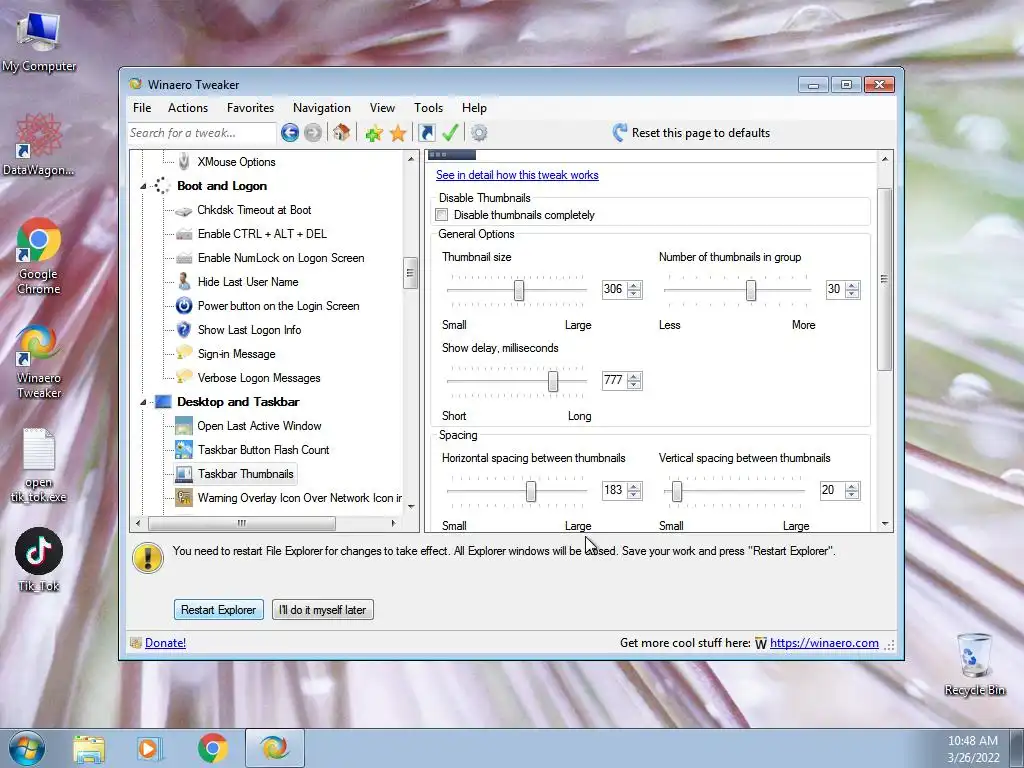This screenshot has height=768, width=1024.
Task: Increase Thumbnail size value with up arrow
Action: [634, 285]
